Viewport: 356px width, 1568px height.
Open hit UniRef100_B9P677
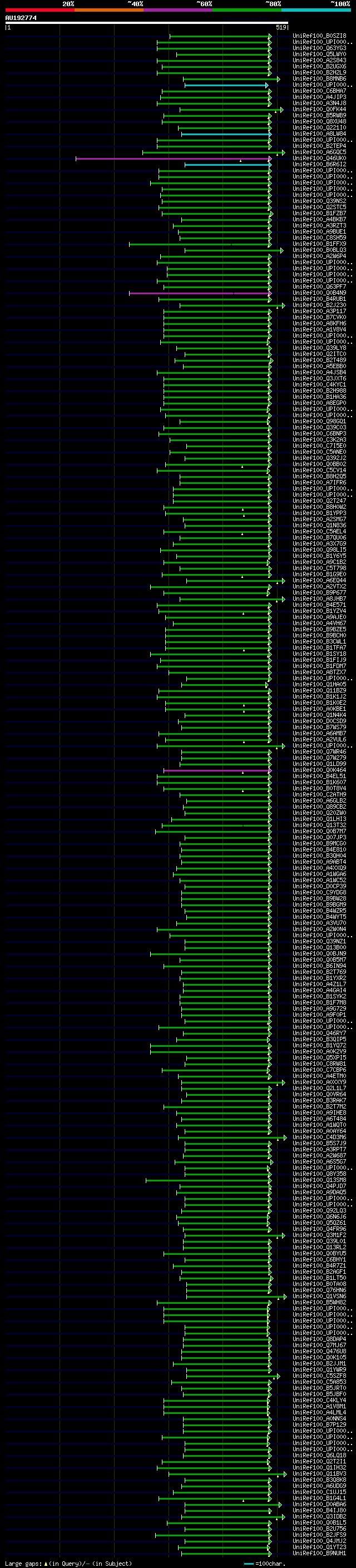(319, 592)
